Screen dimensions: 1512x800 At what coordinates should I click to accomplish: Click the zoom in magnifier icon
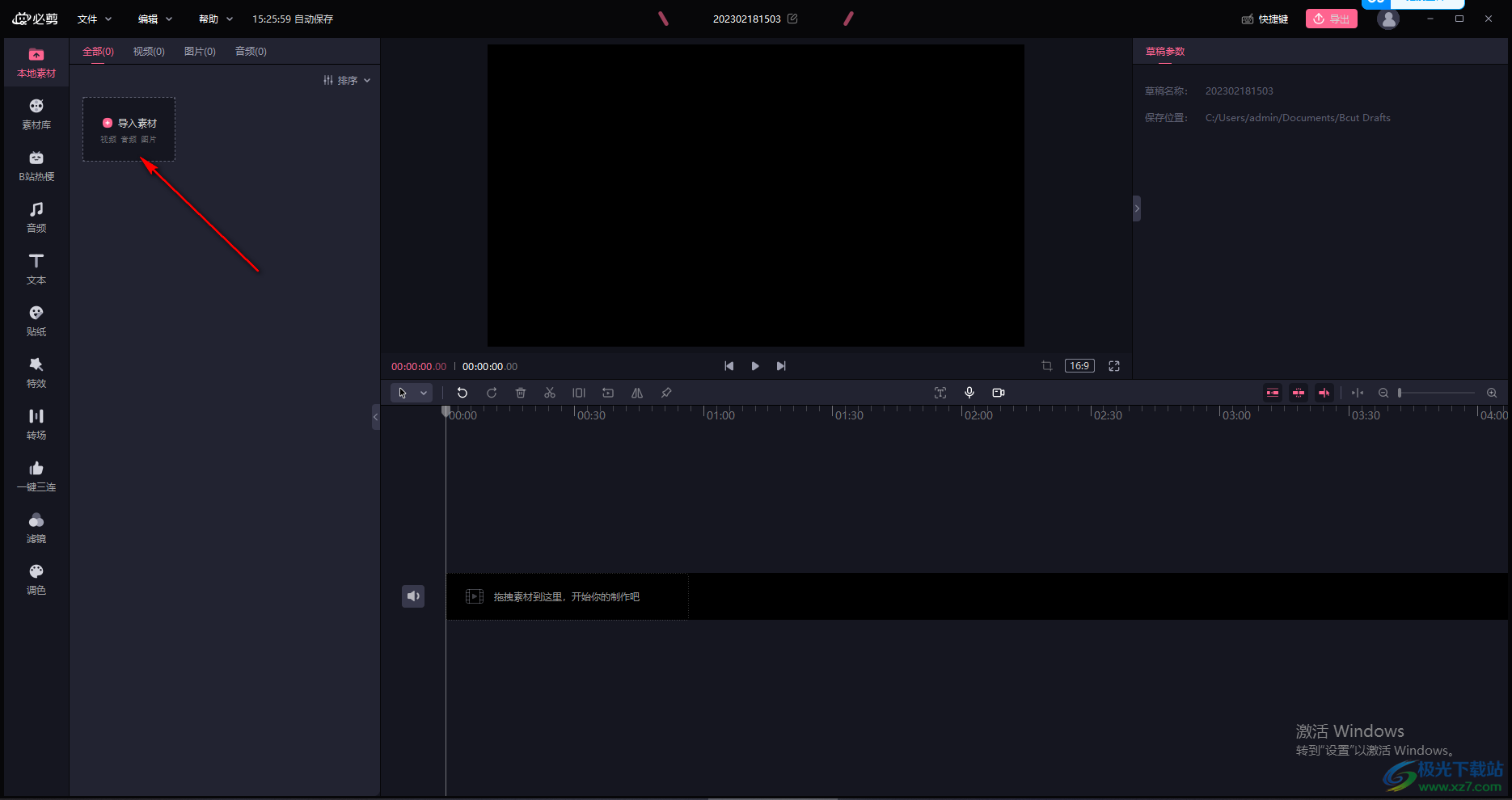tap(1492, 393)
